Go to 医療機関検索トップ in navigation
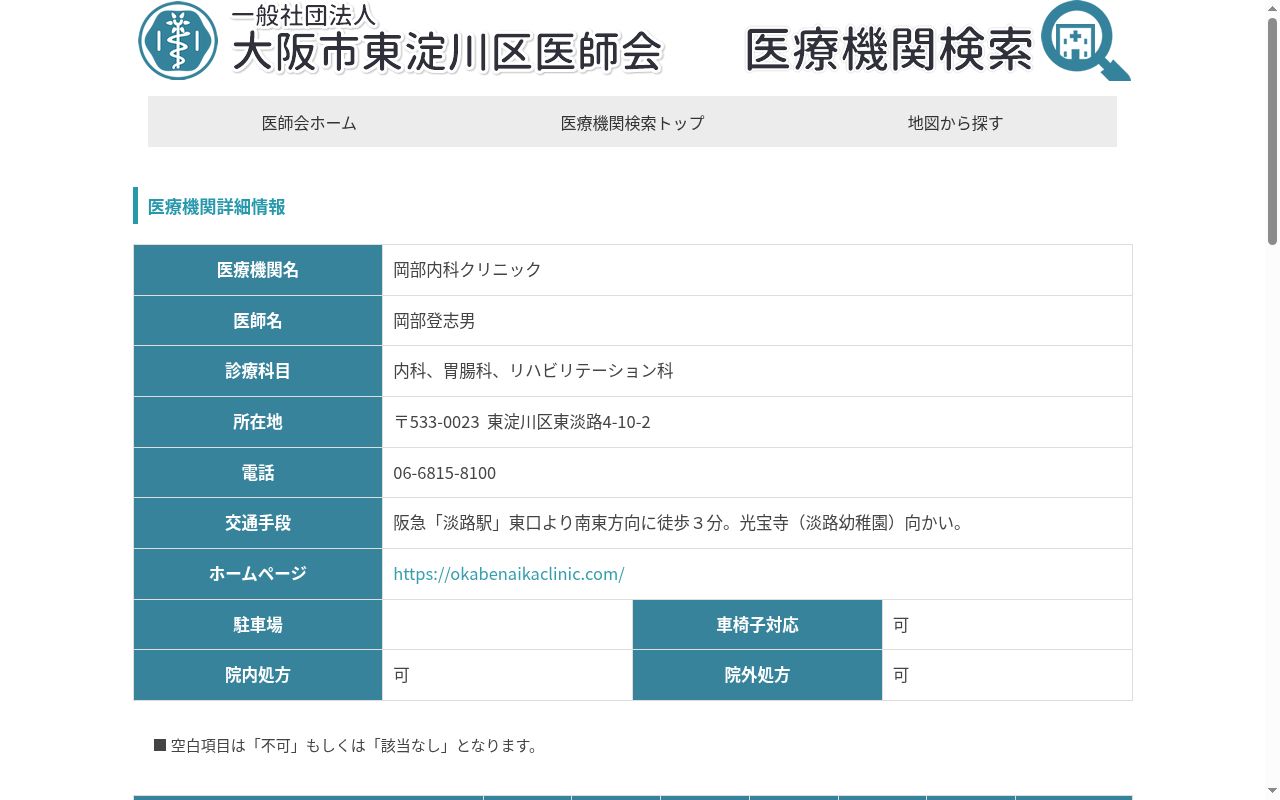Viewport: 1280px width, 800px height. 632,122
